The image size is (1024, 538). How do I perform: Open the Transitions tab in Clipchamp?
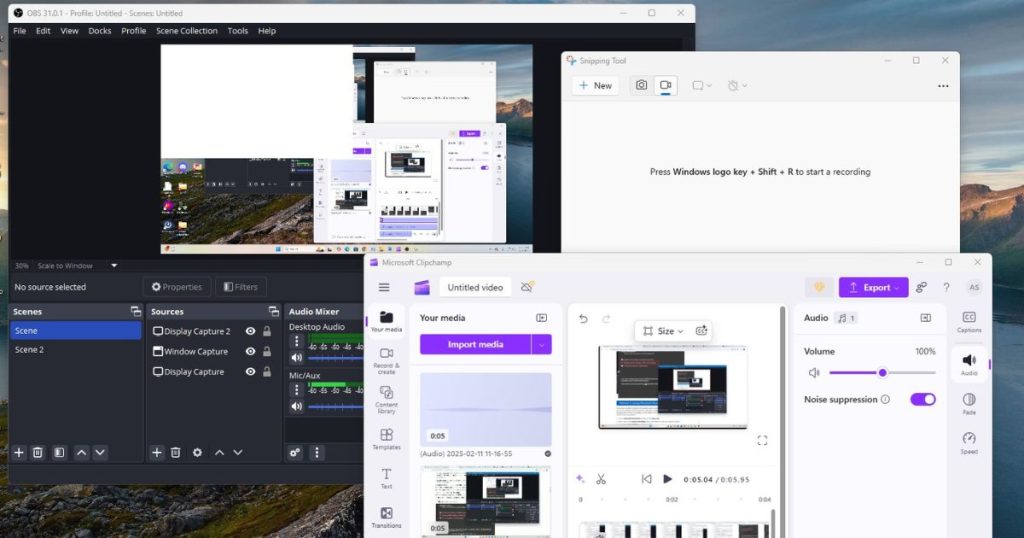386,517
